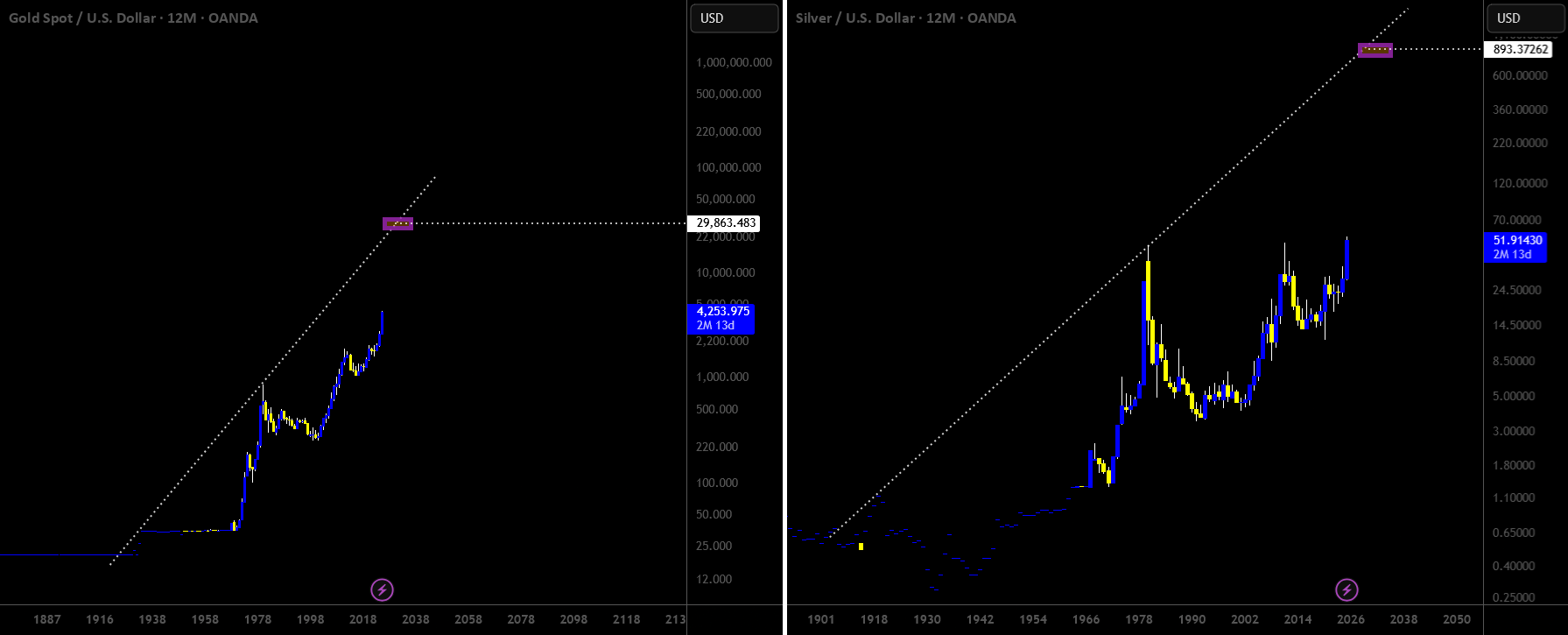Click 50,000.000 on the gold price scale

[x=725, y=199]
